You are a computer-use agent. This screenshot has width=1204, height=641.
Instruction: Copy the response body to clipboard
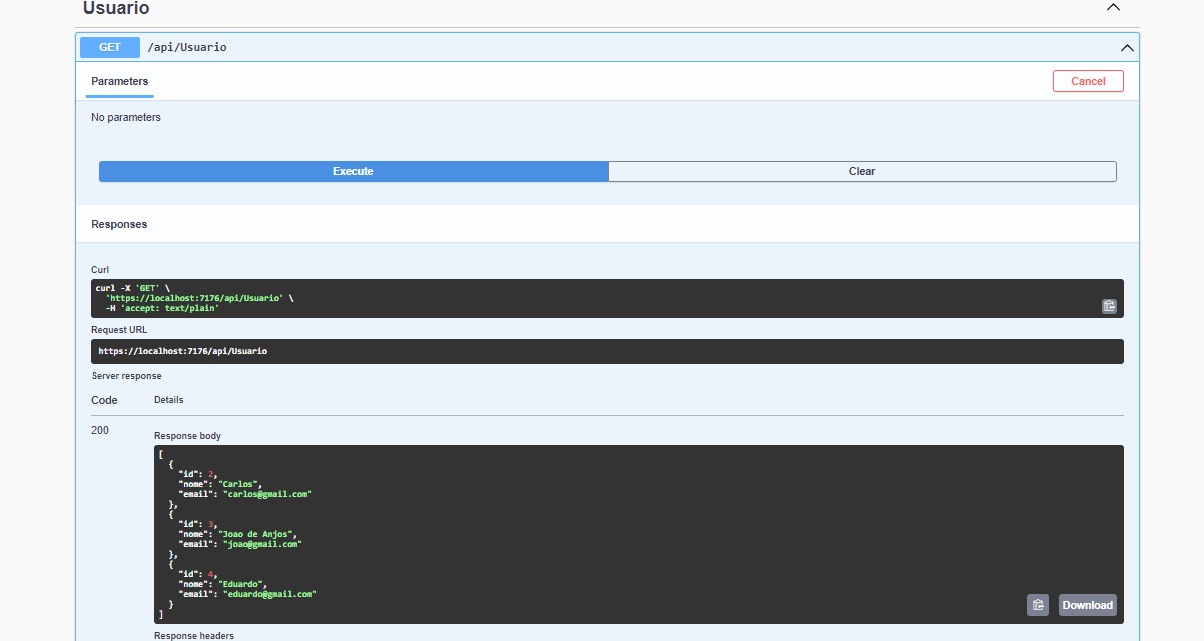click(x=1038, y=604)
